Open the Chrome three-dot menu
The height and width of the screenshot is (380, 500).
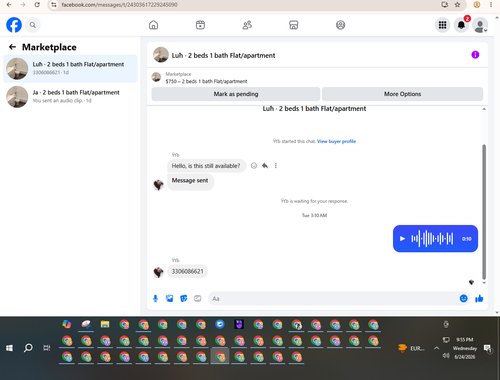pyautogui.click(x=491, y=5)
